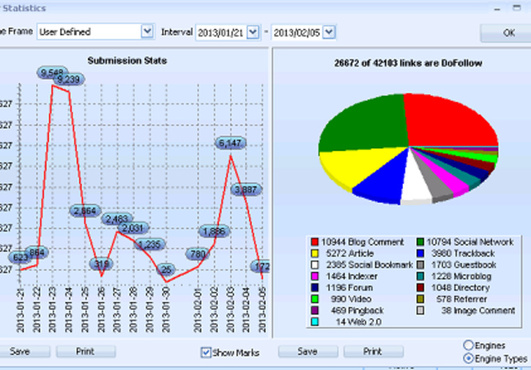Open the Time Frame dropdown arrow
This screenshot has height=370, width=531.
tap(147, 31)
